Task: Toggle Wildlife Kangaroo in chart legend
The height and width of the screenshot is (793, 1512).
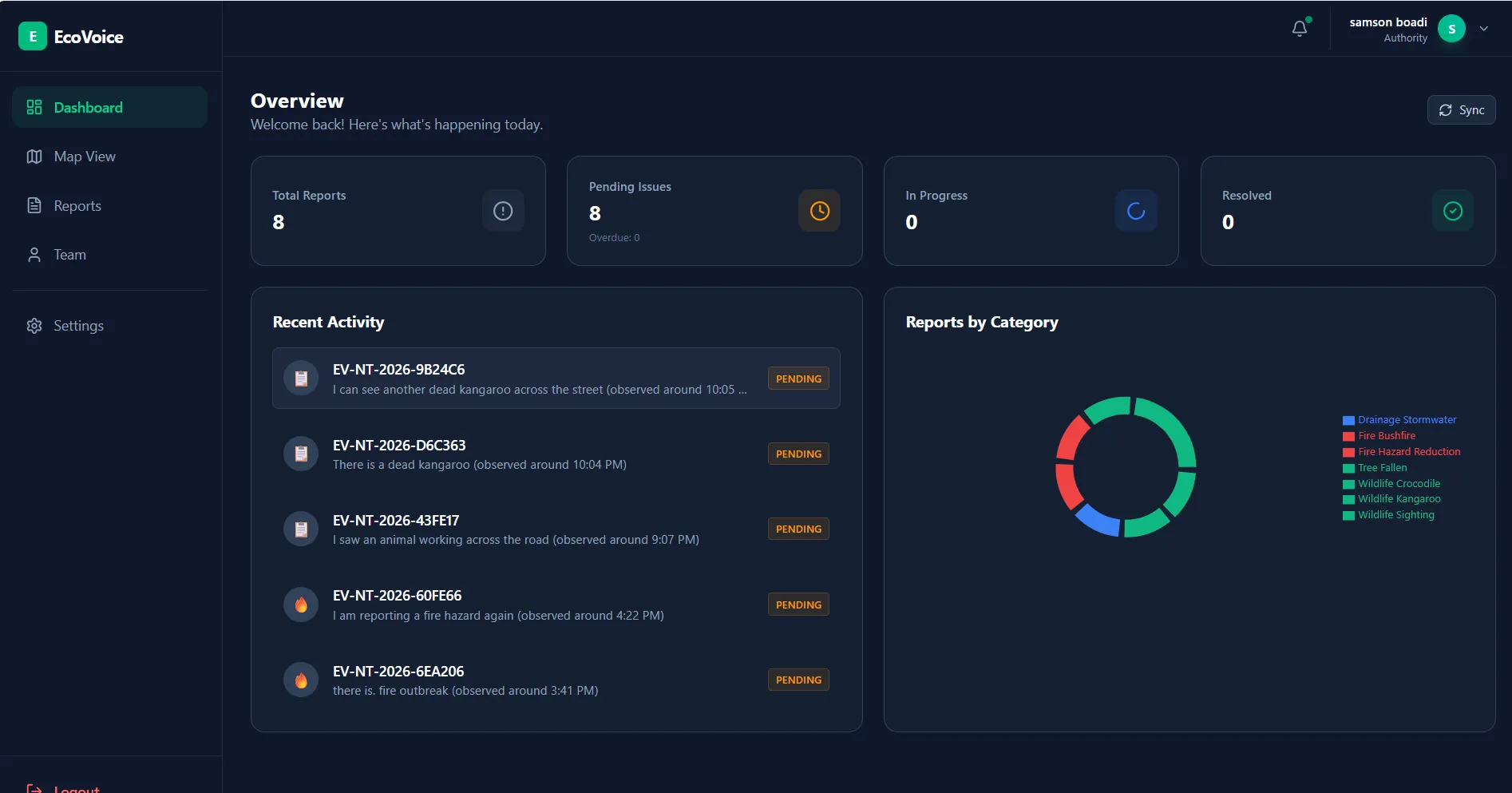Action: pos(1398,498)
